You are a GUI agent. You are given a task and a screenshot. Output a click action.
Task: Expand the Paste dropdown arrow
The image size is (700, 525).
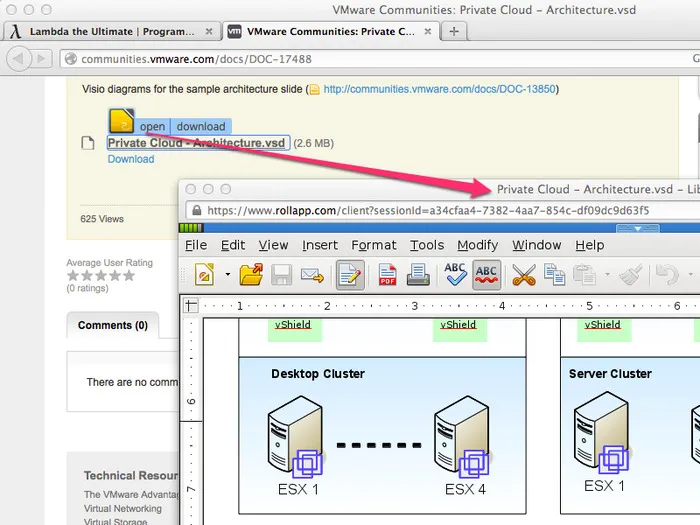click(x=607, y=274)
